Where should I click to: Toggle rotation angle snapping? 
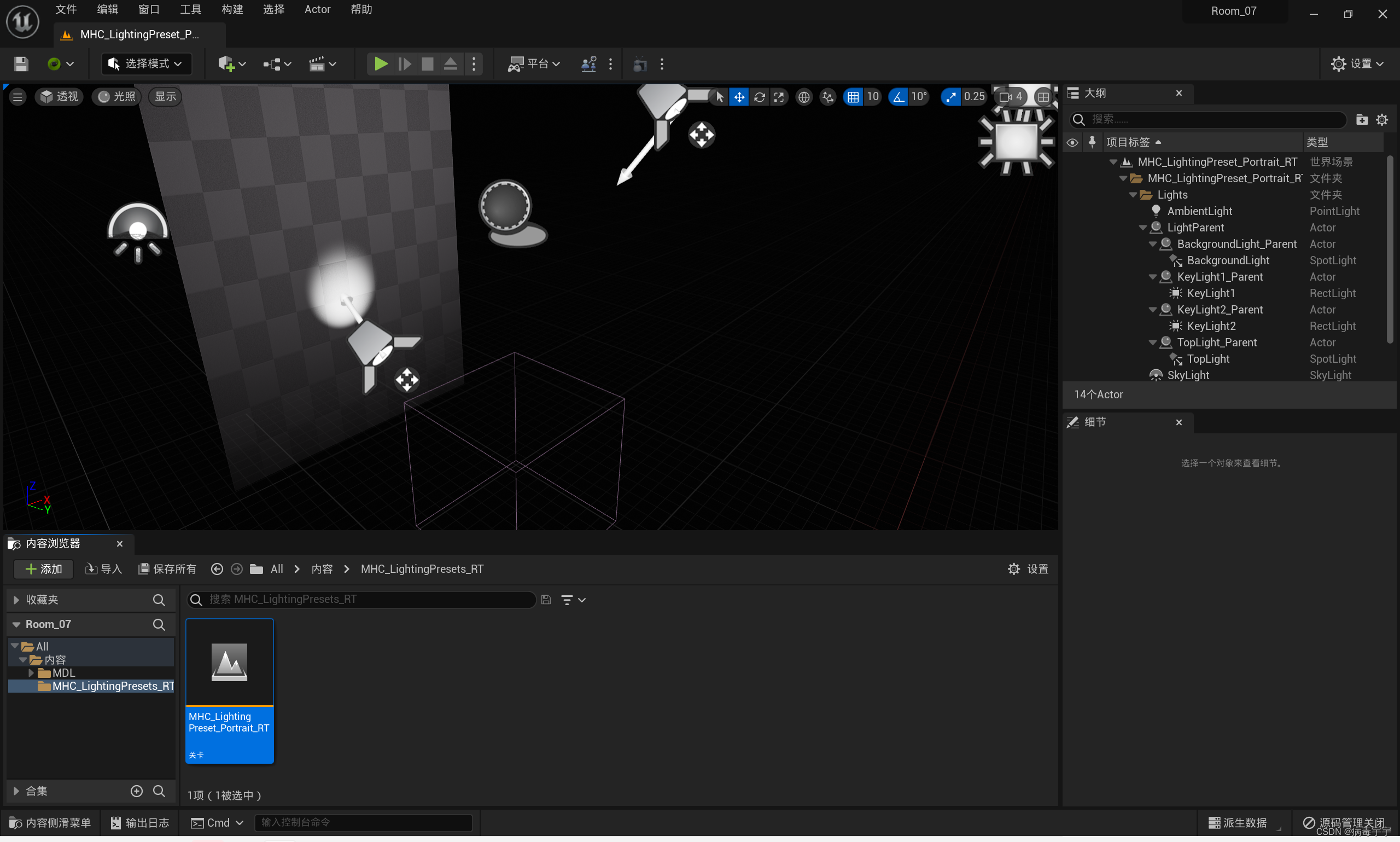click(x=898, y=97)
